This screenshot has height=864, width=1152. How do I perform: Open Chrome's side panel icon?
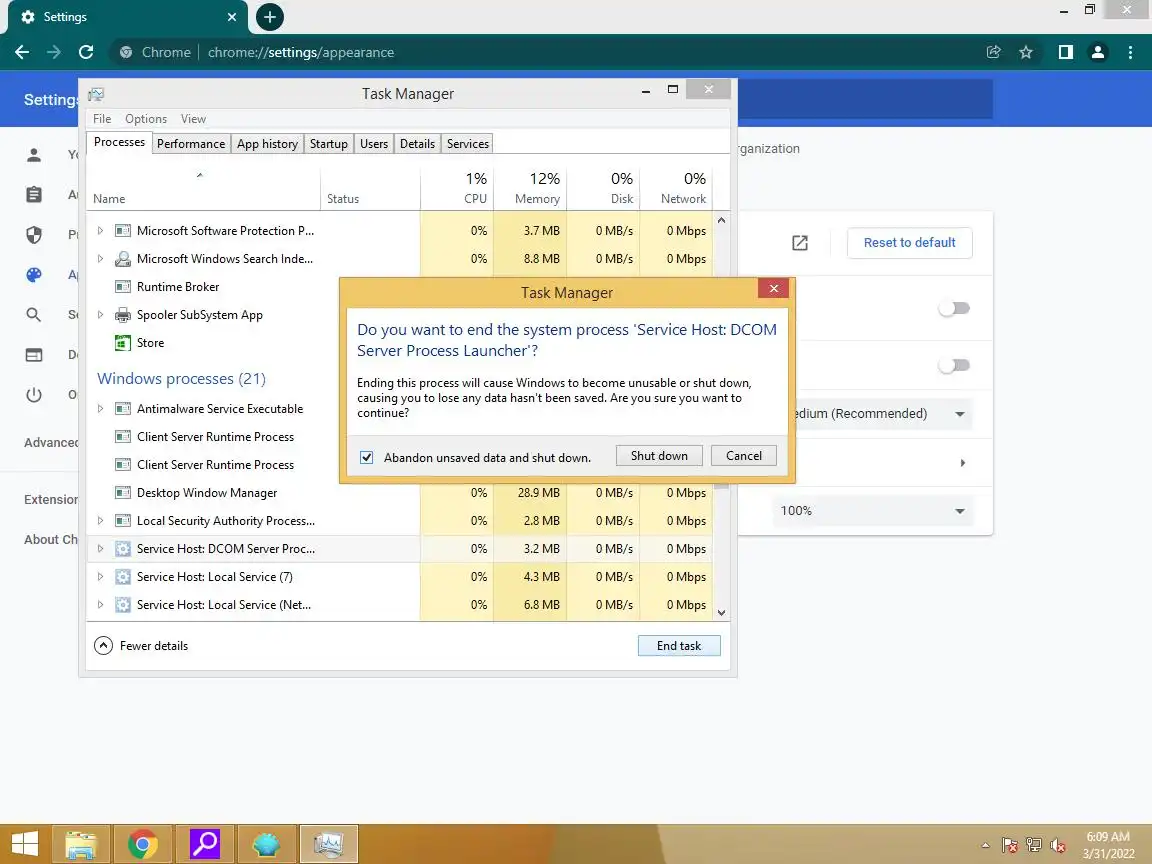click(x=1065, y=52)
